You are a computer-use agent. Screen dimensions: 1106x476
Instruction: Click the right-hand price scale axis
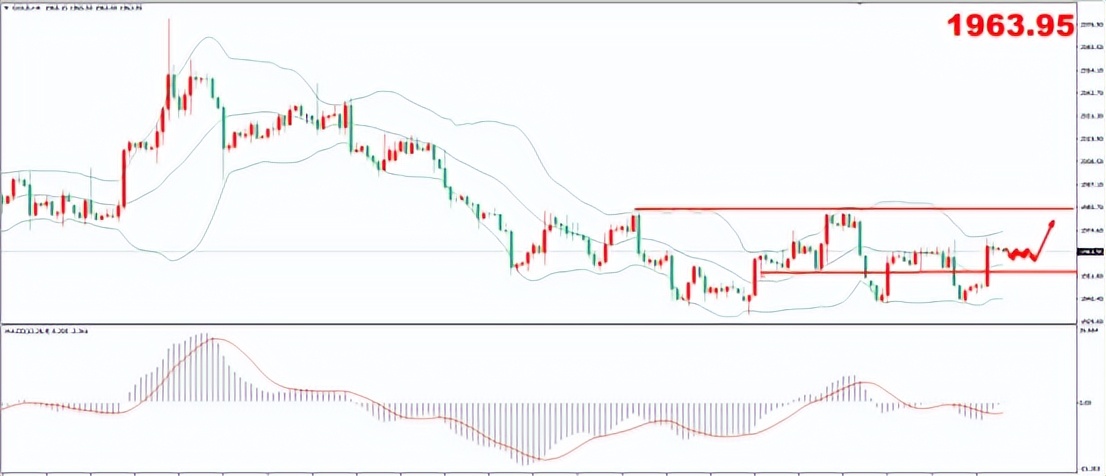point(1092,160)
